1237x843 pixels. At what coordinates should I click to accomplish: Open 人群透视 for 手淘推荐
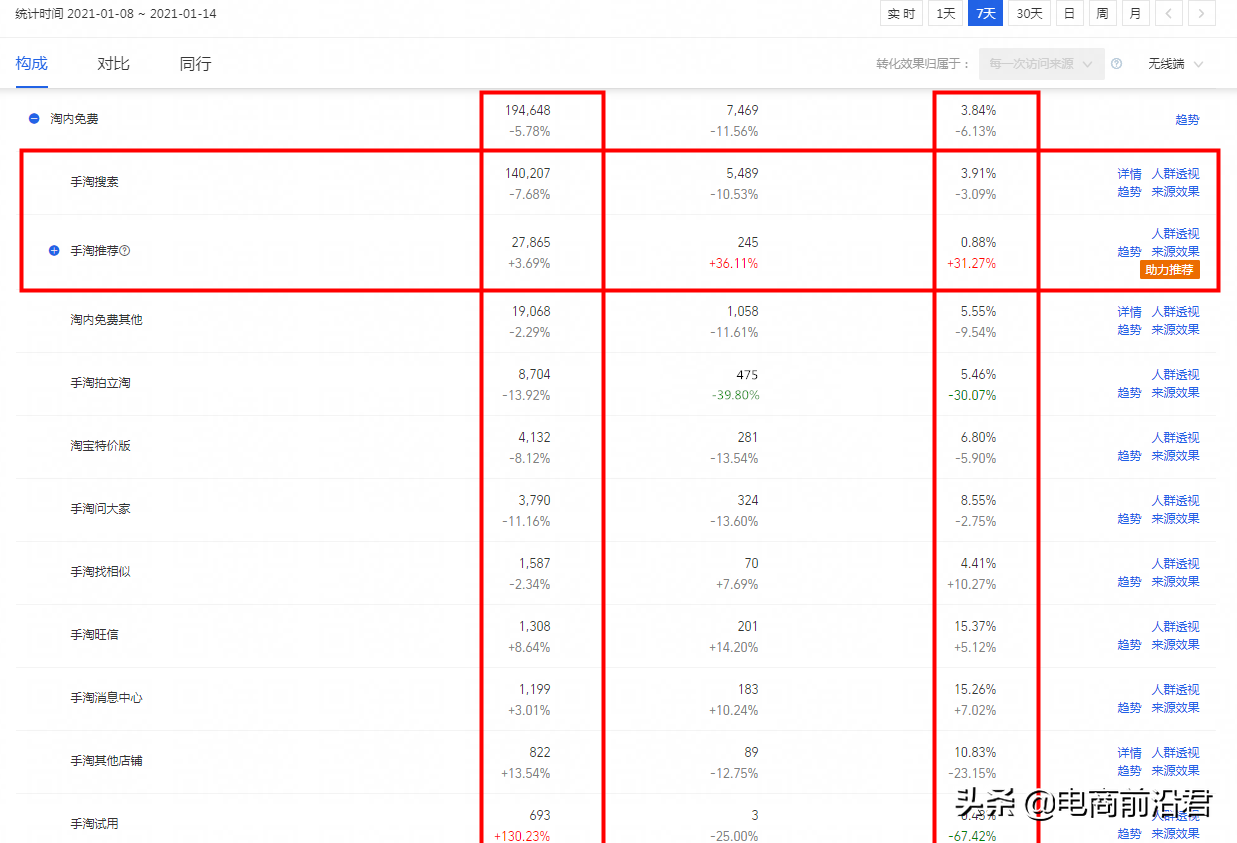(x=1175, y=234)
